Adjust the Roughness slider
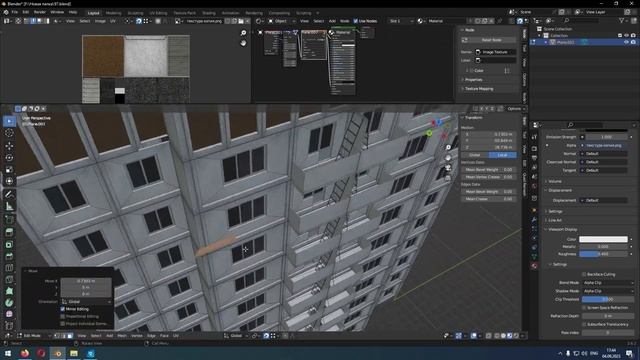 pyautogui.click(x=603, y=254)
